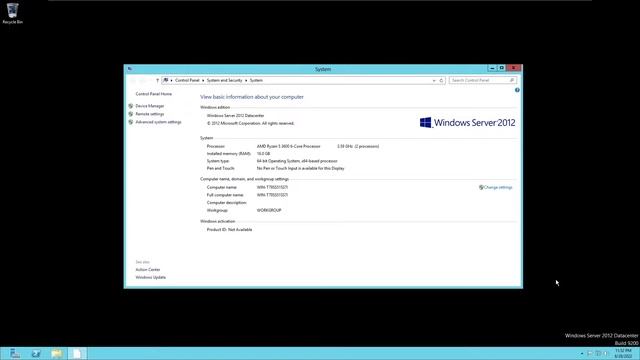This screenshot has width=640, height=360.
Task: Click the shield icon beside Remote settings
Action: pos(131,114)
